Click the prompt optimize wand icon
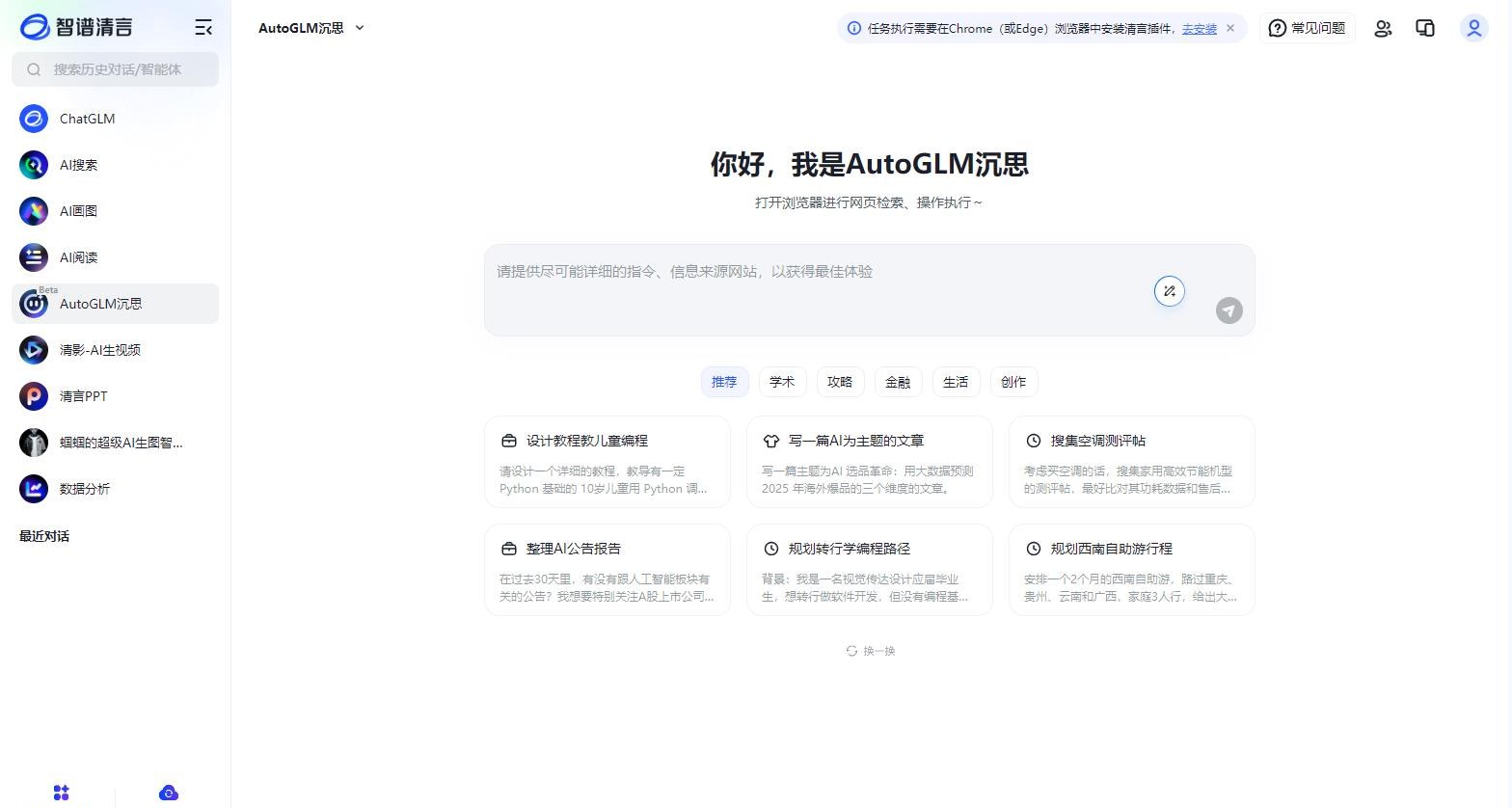The image size is (1512, 808). click(1170, 291)
